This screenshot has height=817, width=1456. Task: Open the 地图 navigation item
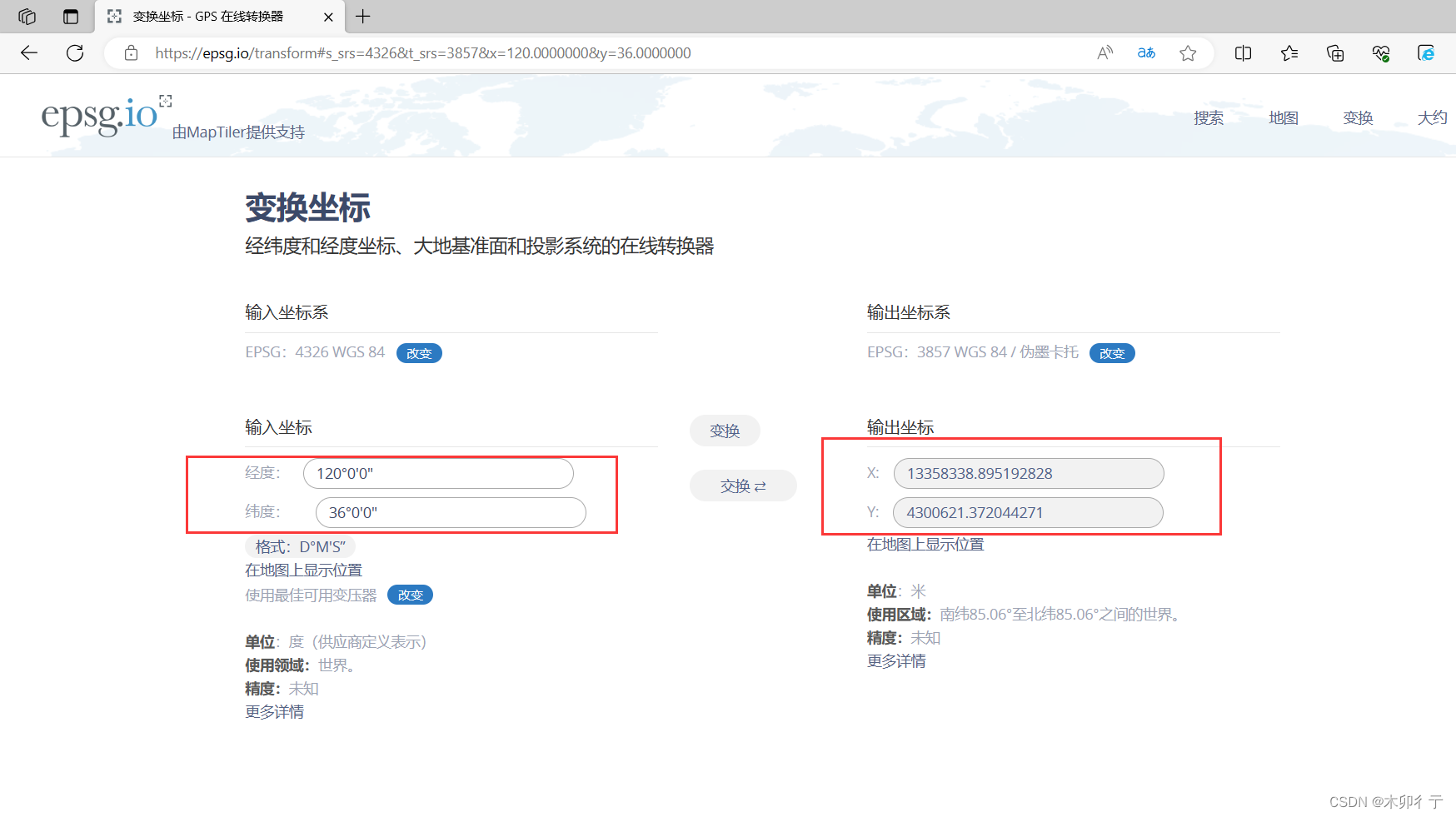(1284, 118)
